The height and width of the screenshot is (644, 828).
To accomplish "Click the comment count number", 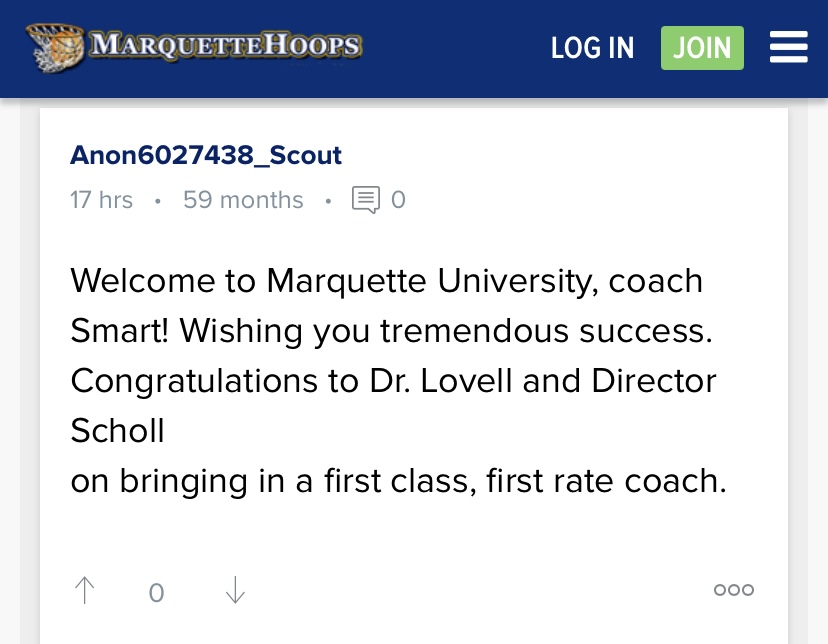I will pos(398,200).
